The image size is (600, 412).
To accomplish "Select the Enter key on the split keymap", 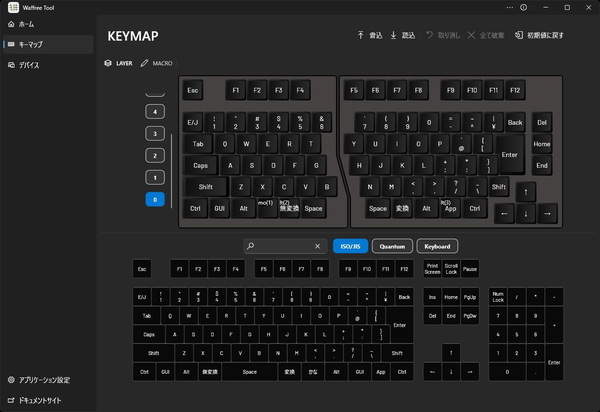I will point(510,155).
